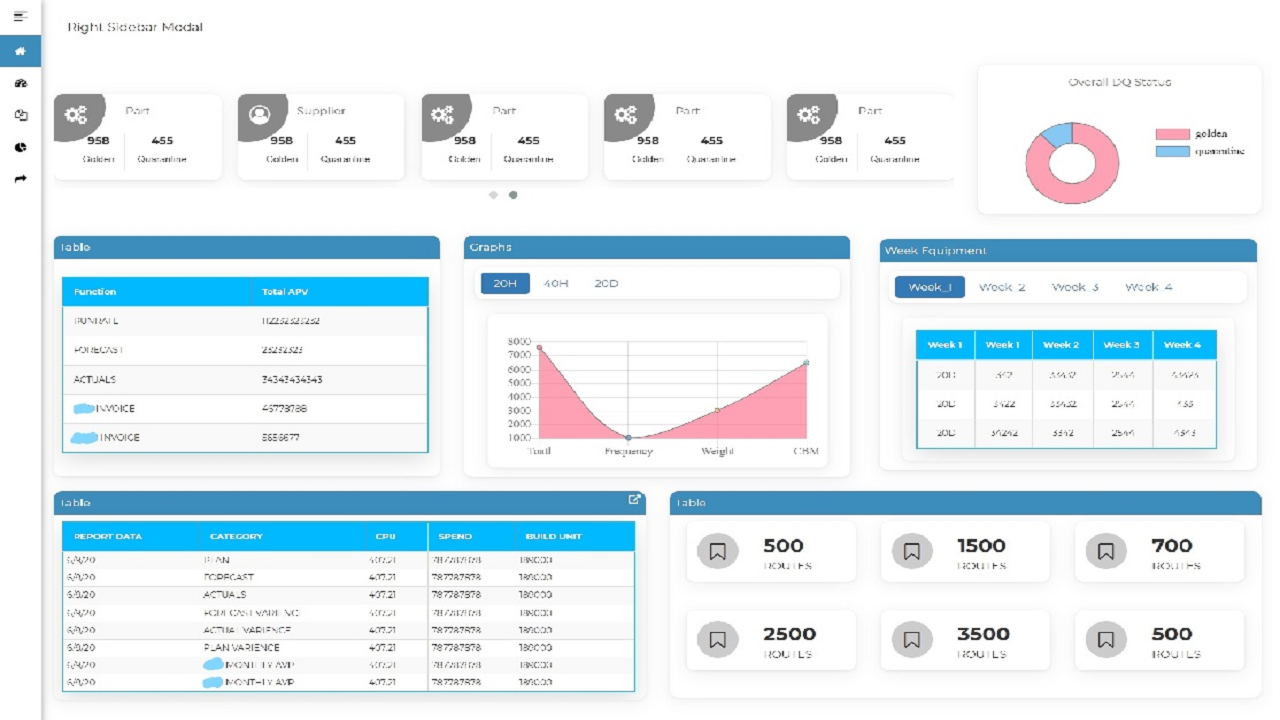Click the user avatar icon on the Supplier card
Viewport: 1280px width, 720px height.
pyautogui.click(x=260, y=115)
